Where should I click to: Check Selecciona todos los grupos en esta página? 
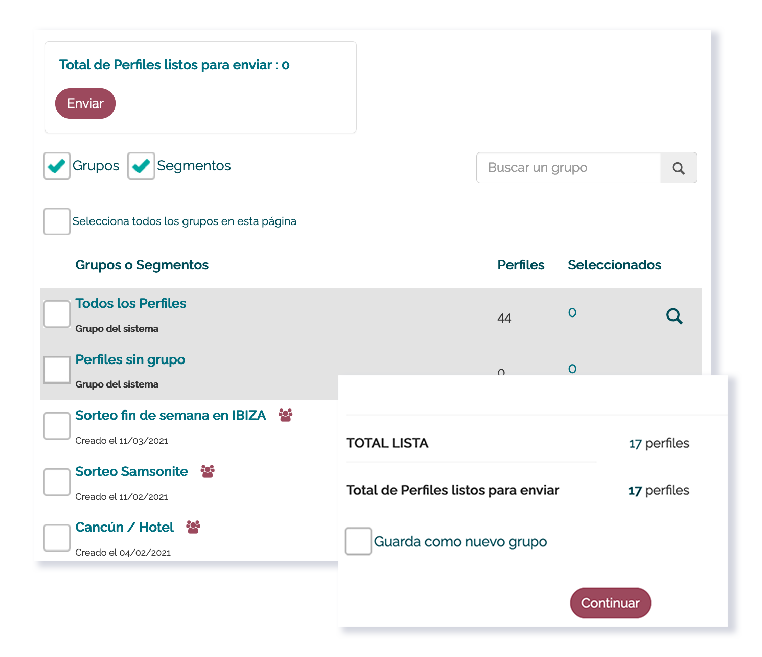pos(57,222)
